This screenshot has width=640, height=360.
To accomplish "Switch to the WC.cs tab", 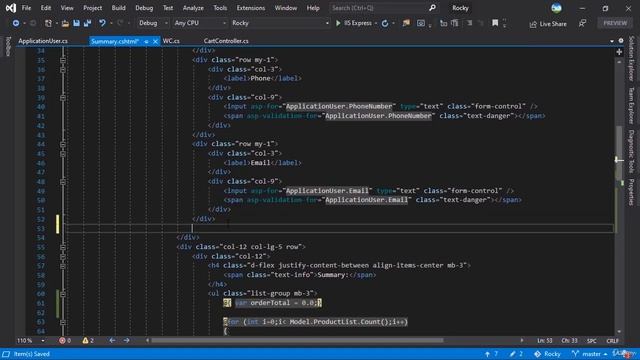I will point(171,41).
